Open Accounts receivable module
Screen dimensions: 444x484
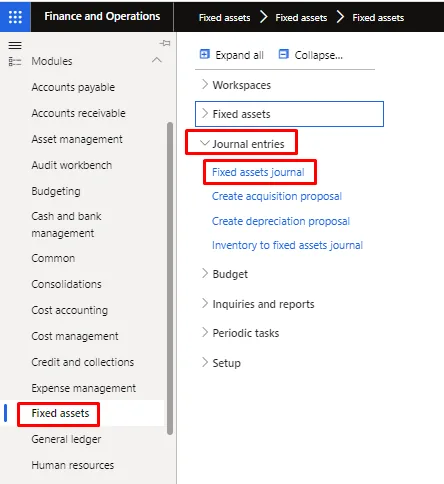[x=78, y=113]
